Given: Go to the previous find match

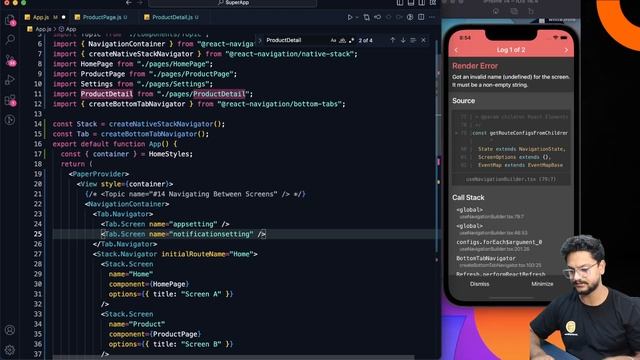Looking at the screenshot, I should click(x=392, y=40).
